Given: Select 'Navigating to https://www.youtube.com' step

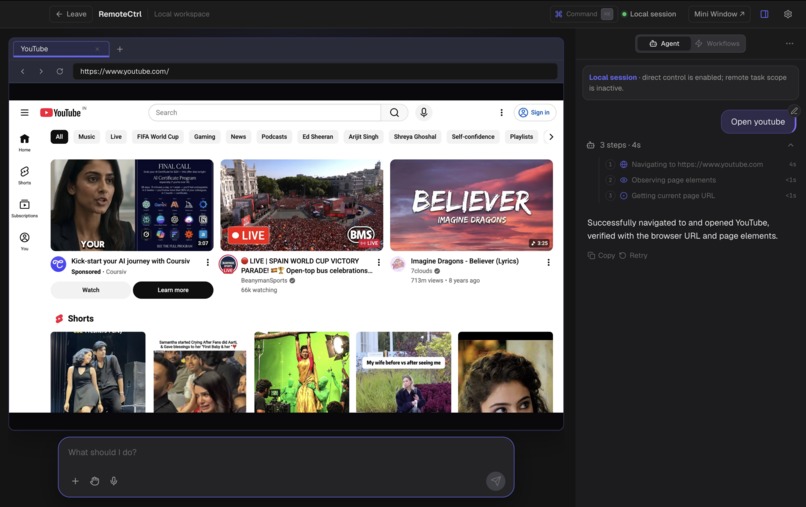Looking at the screenshot, I should tap(697, 165).
